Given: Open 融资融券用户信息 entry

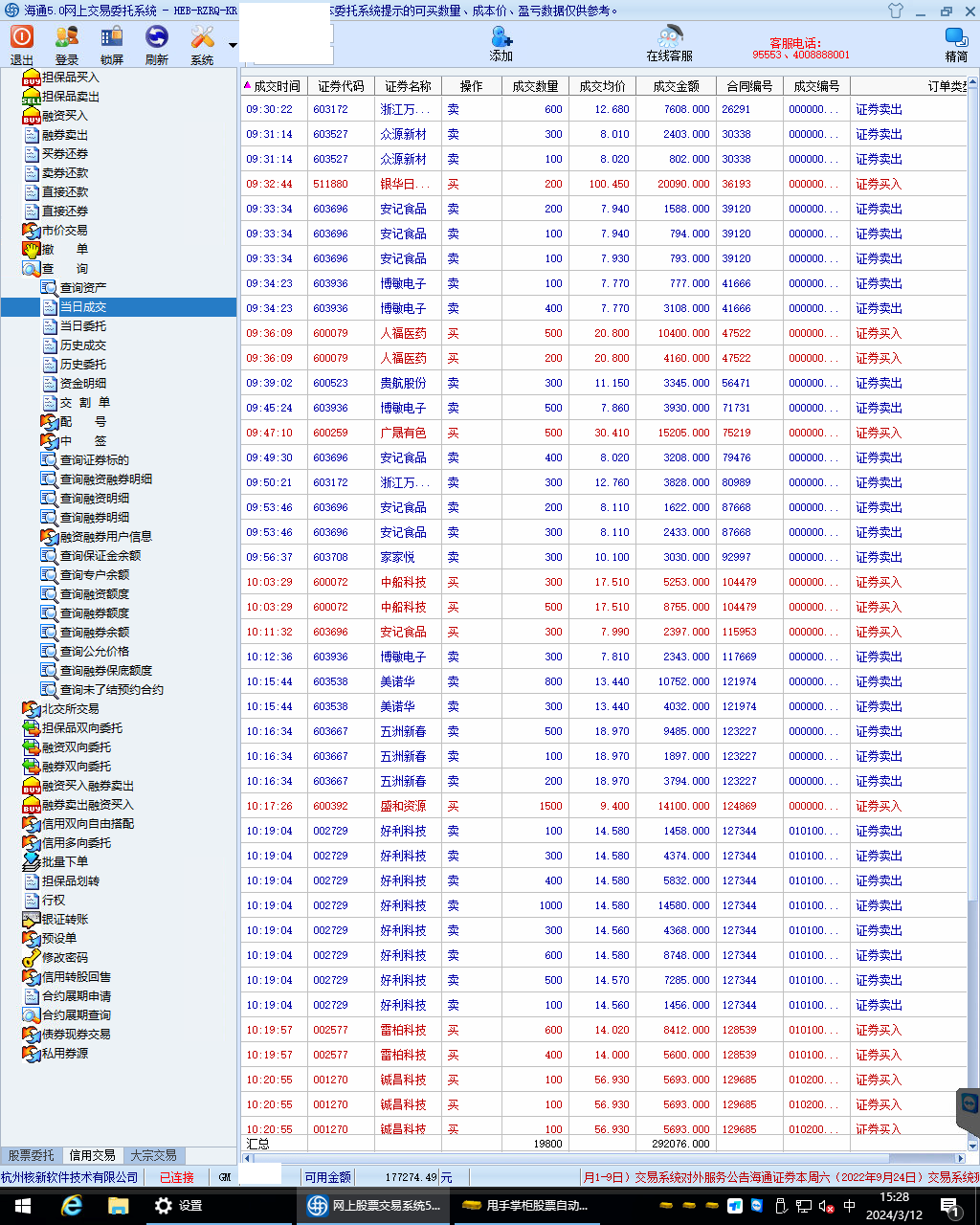Looking at the screenshot, I should (x=106, y=536).
